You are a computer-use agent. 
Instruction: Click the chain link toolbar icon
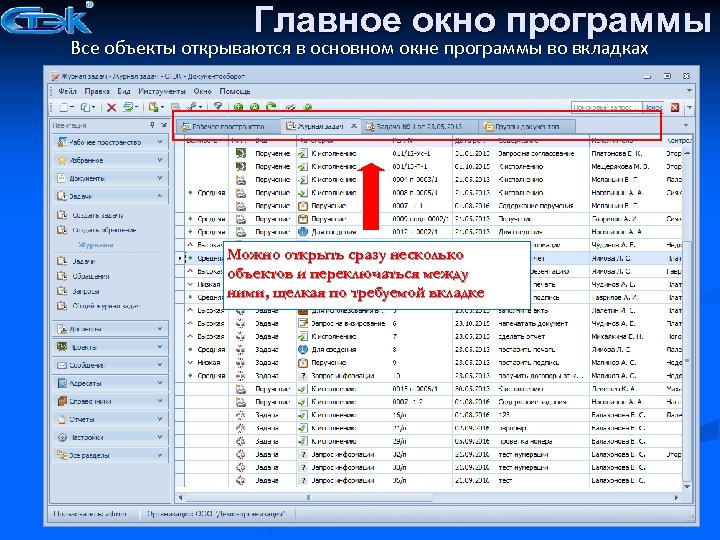point(290,107)
